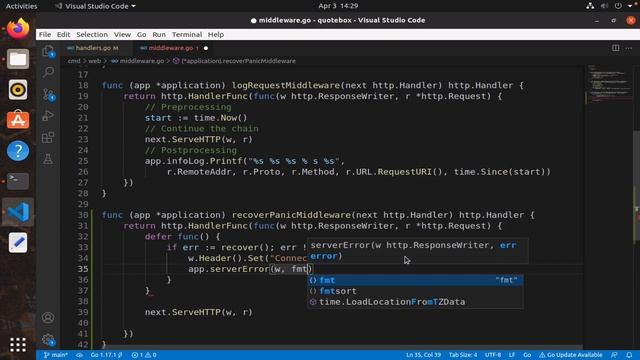This screenshot has height=360, width=640.
Task: Open the recoverPanicMiddleware breadcrumb symbol
Action: coord(234,61)
